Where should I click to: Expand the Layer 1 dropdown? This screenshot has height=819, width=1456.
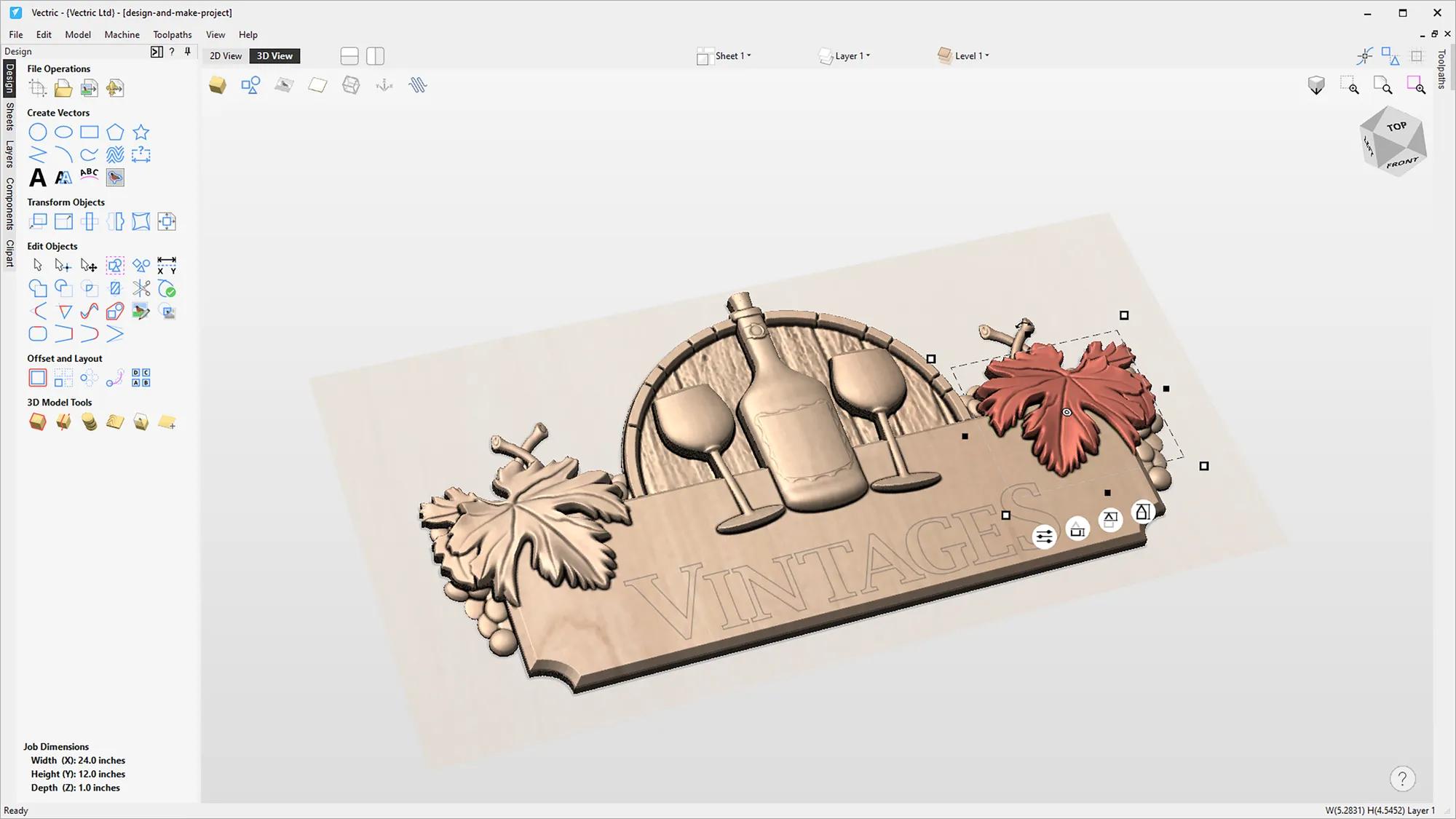pyautogui.click(x=851, y=55)
